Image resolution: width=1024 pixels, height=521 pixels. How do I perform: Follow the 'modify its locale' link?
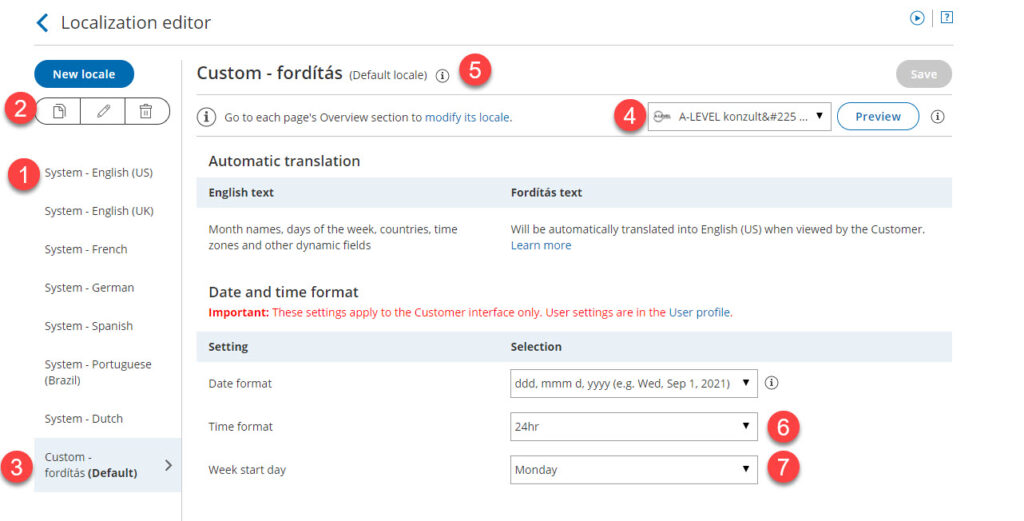467,118
